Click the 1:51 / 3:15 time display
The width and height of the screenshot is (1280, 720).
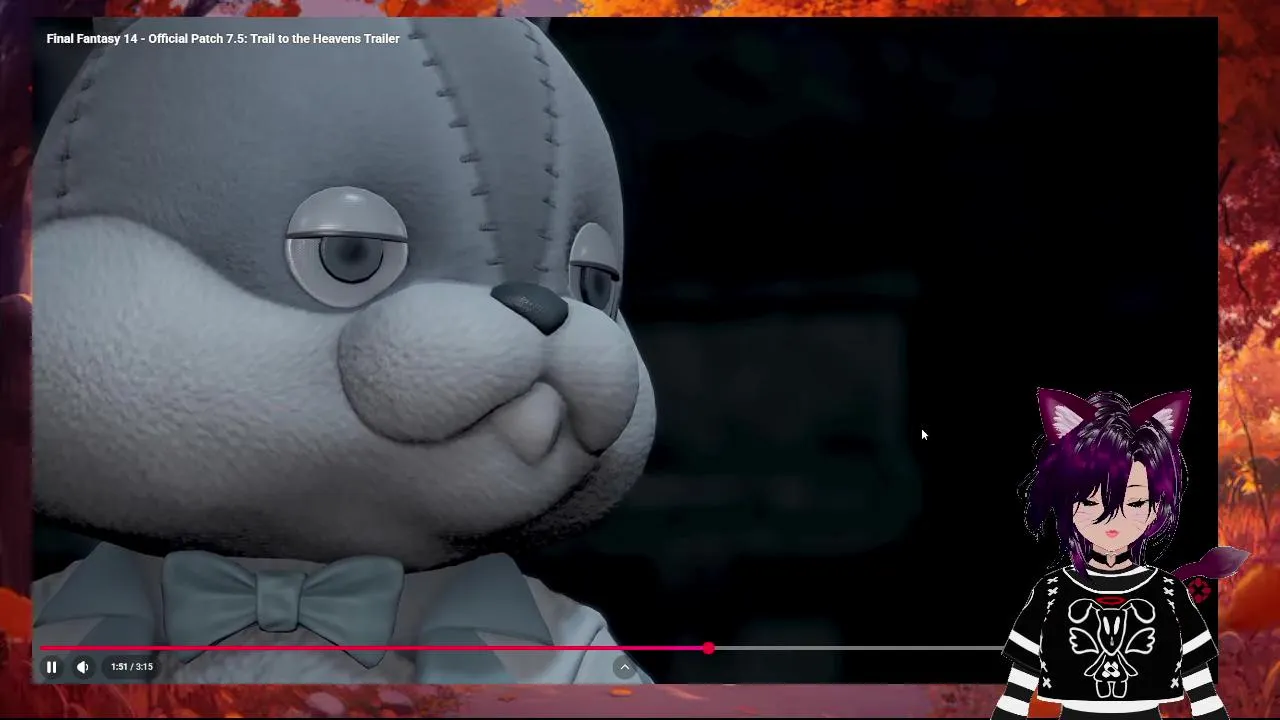[x=132, y=667]
